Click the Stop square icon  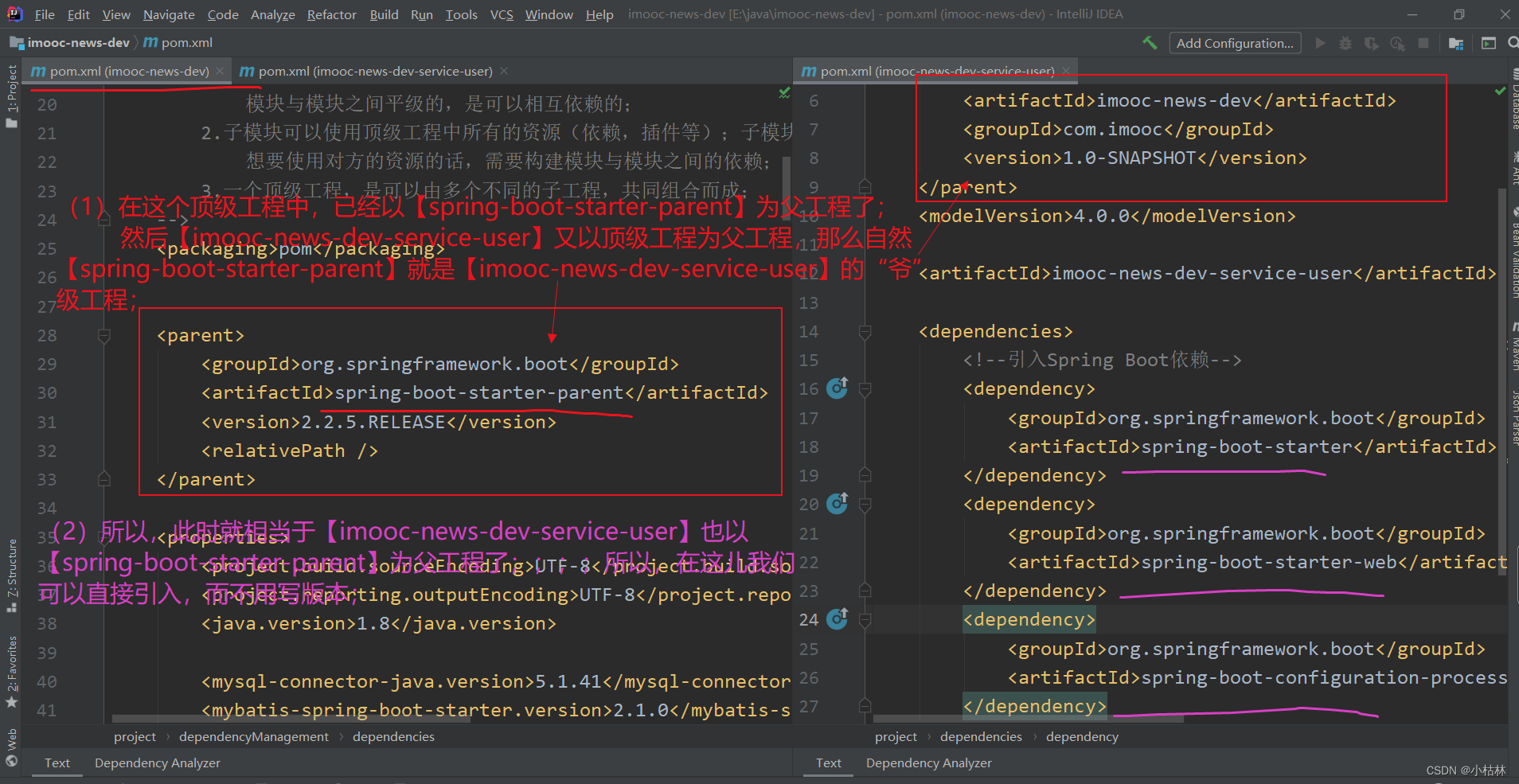point(1423,43)
